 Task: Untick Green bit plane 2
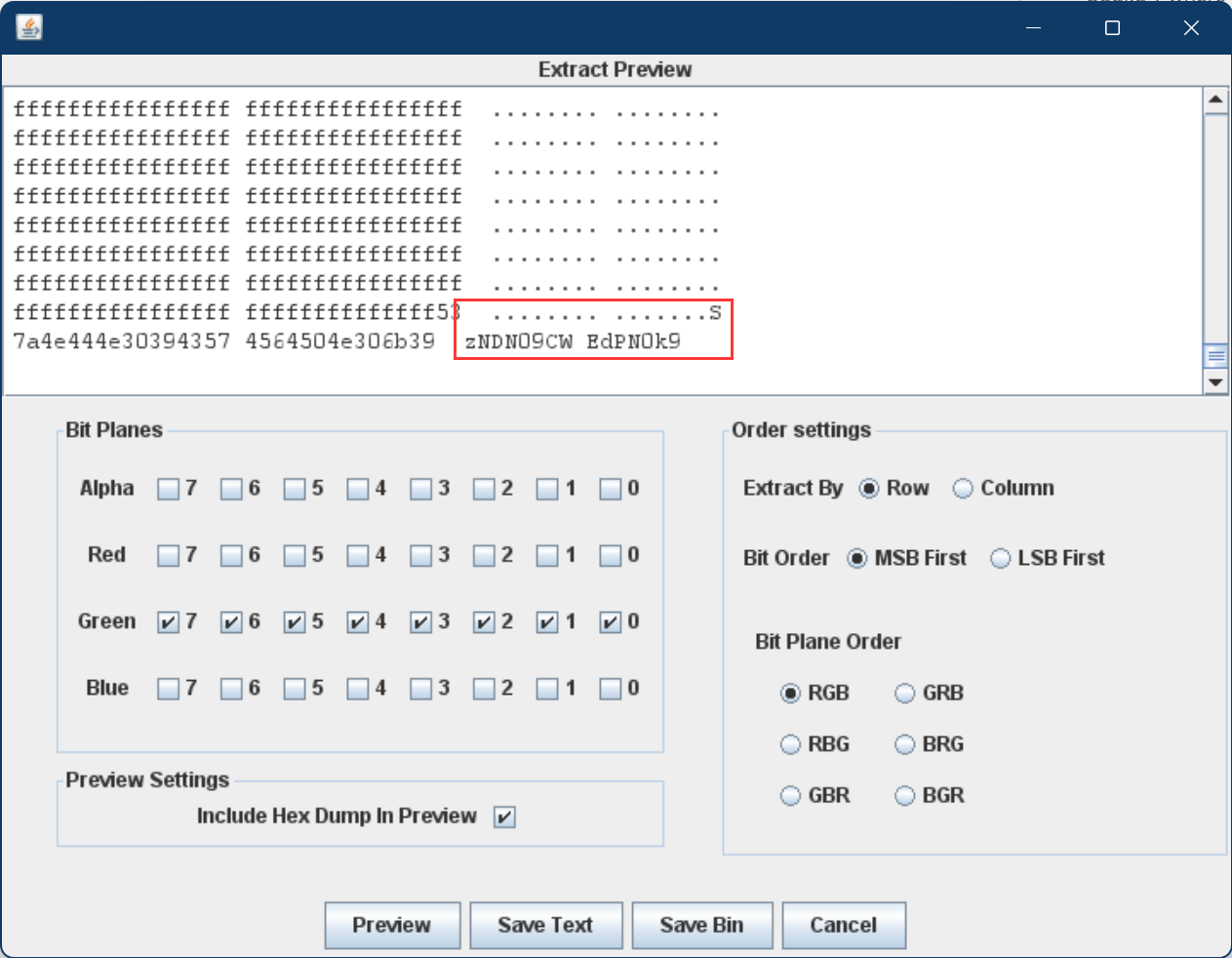[x=484, y=621]
